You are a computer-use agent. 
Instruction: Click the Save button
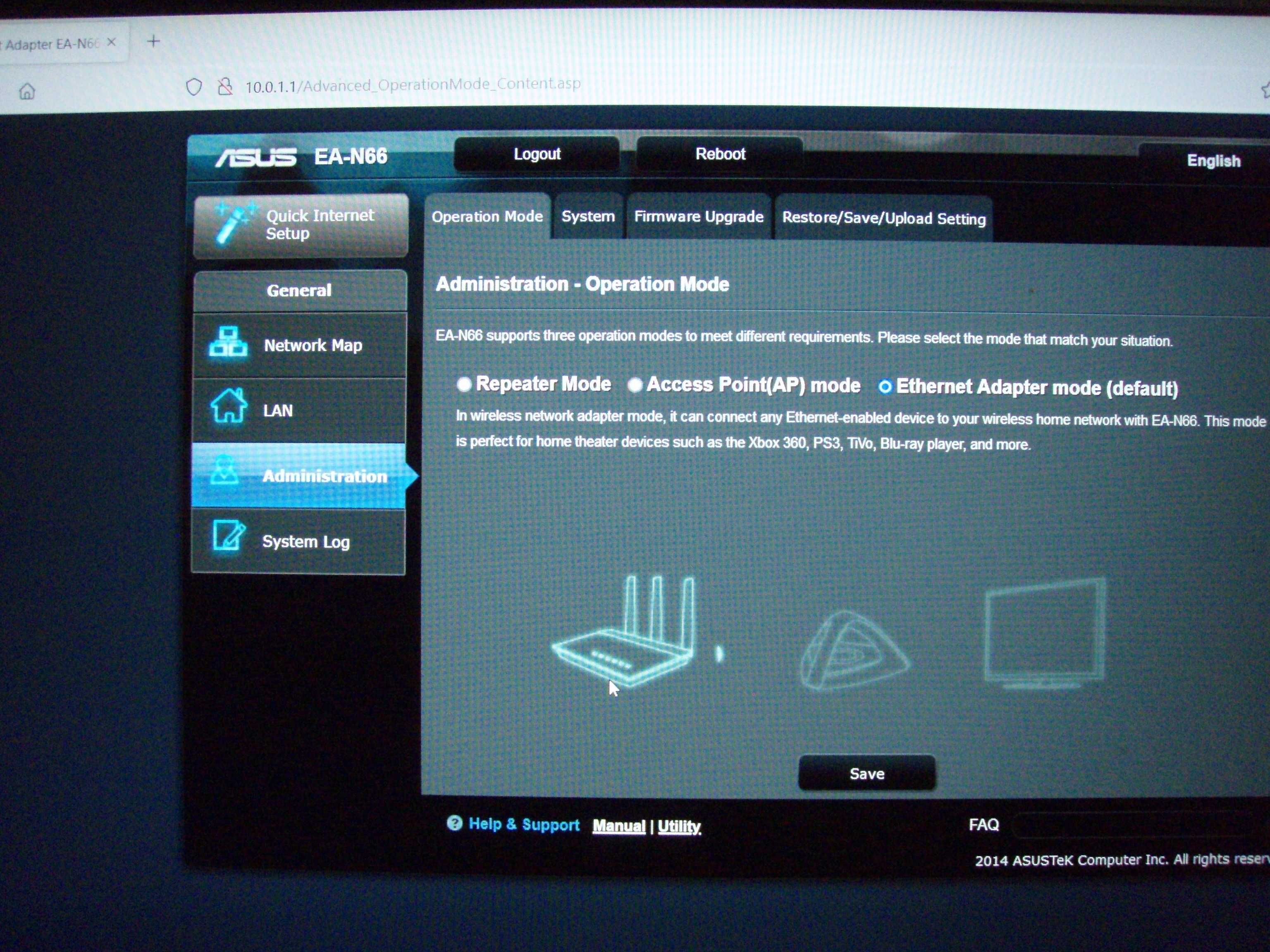(867, 773)
